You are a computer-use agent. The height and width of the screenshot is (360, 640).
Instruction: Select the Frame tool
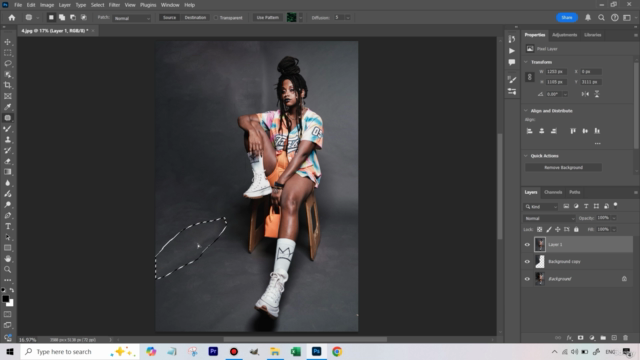[8, 96]
